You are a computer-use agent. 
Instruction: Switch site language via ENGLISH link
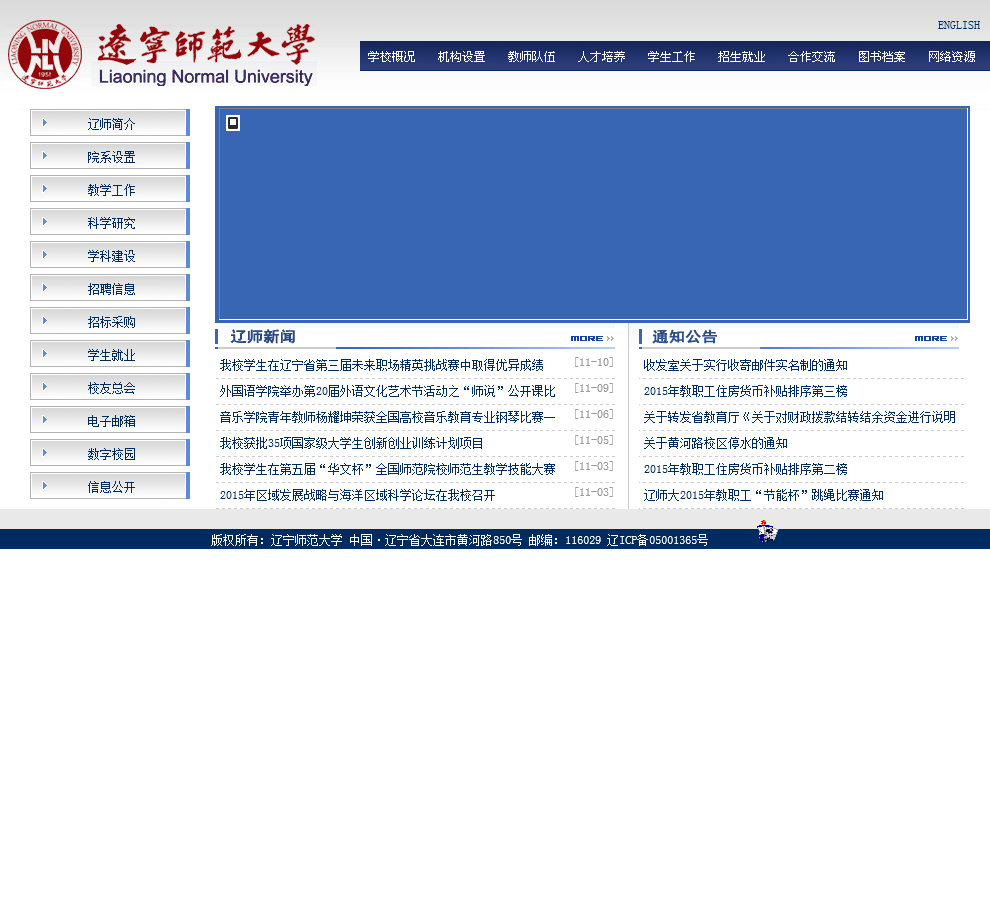click(958, 25)
